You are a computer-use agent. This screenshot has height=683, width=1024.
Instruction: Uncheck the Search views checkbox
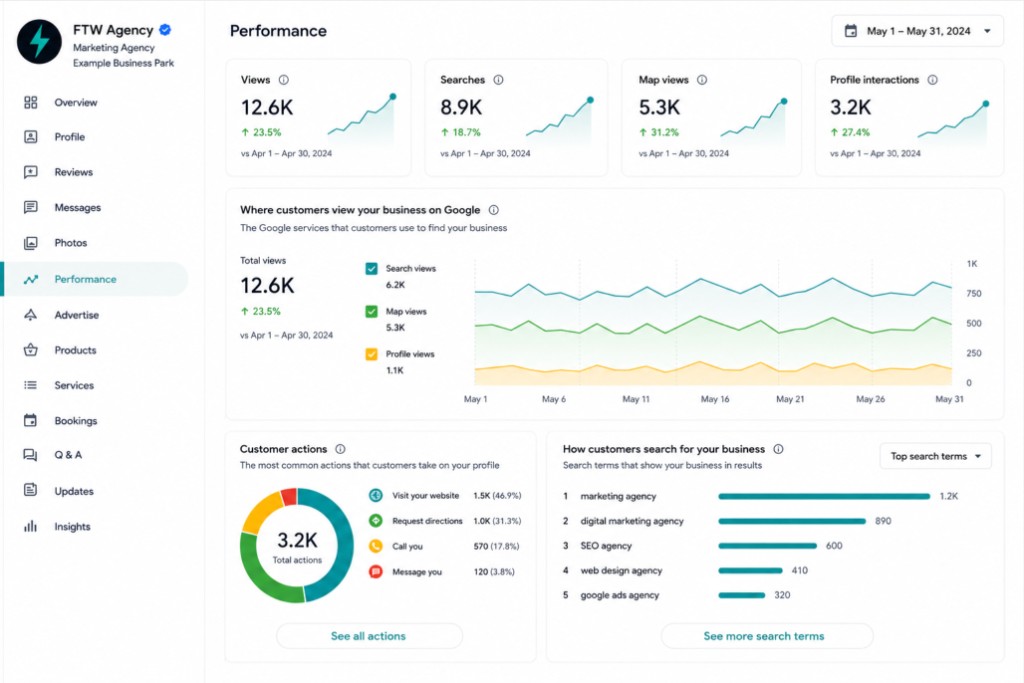point(372,268)
